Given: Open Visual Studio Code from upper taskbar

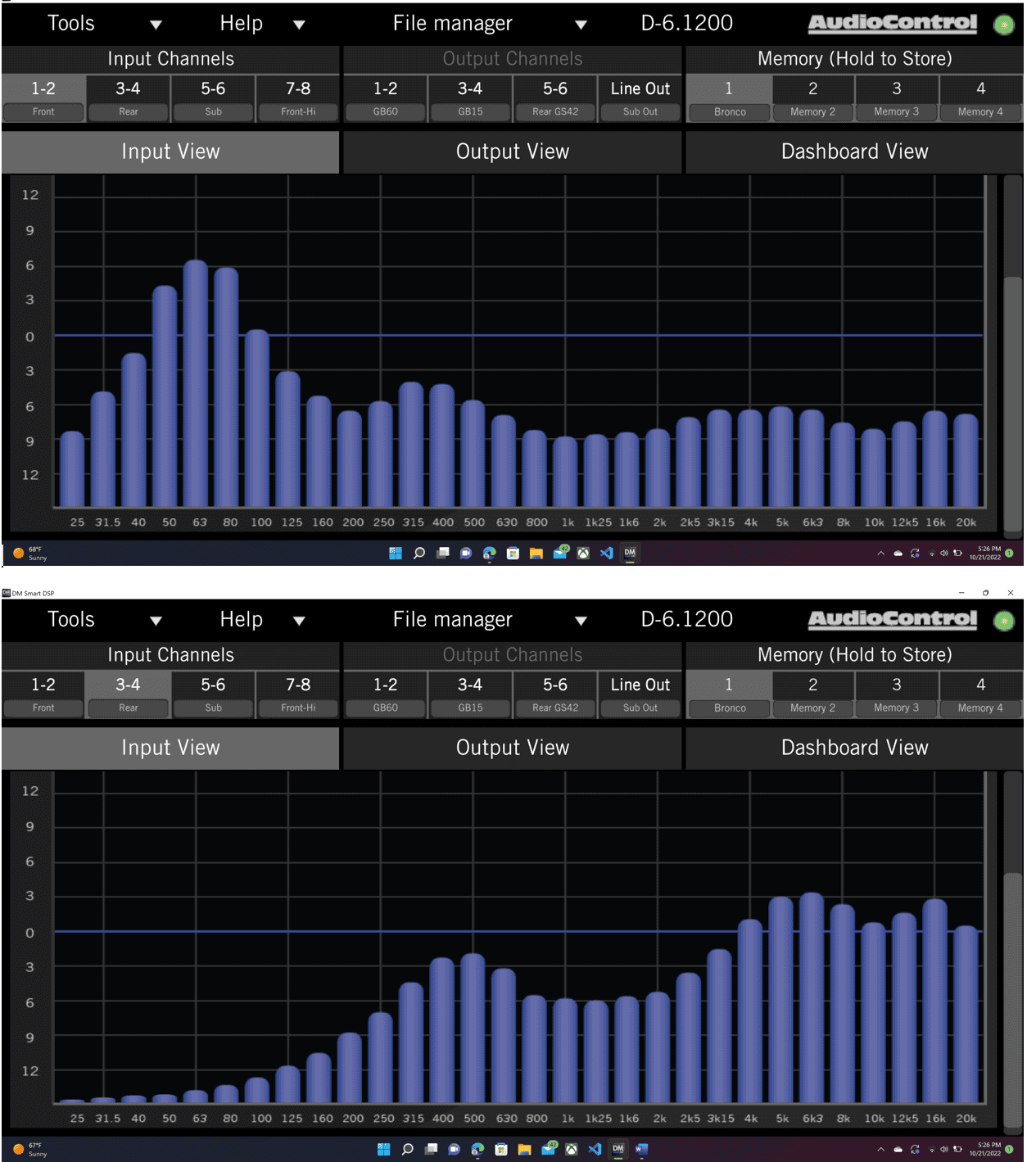Looking at the screenshot, I should (607, 554).
